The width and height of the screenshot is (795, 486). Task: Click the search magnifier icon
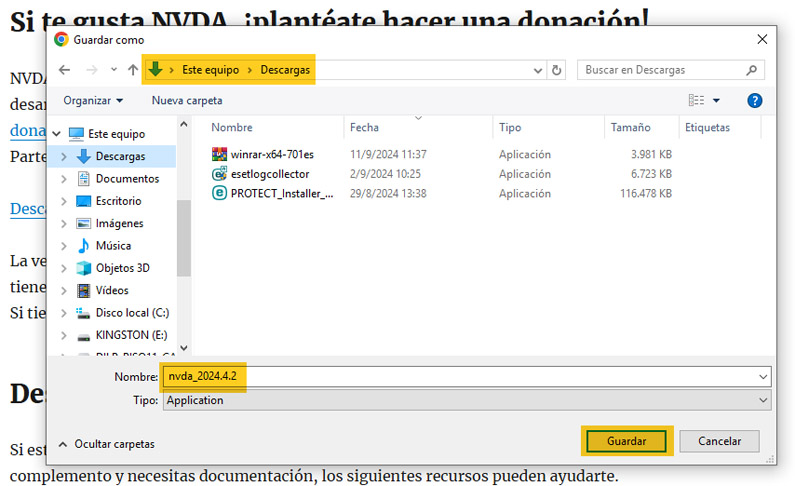tap(752, 70)
